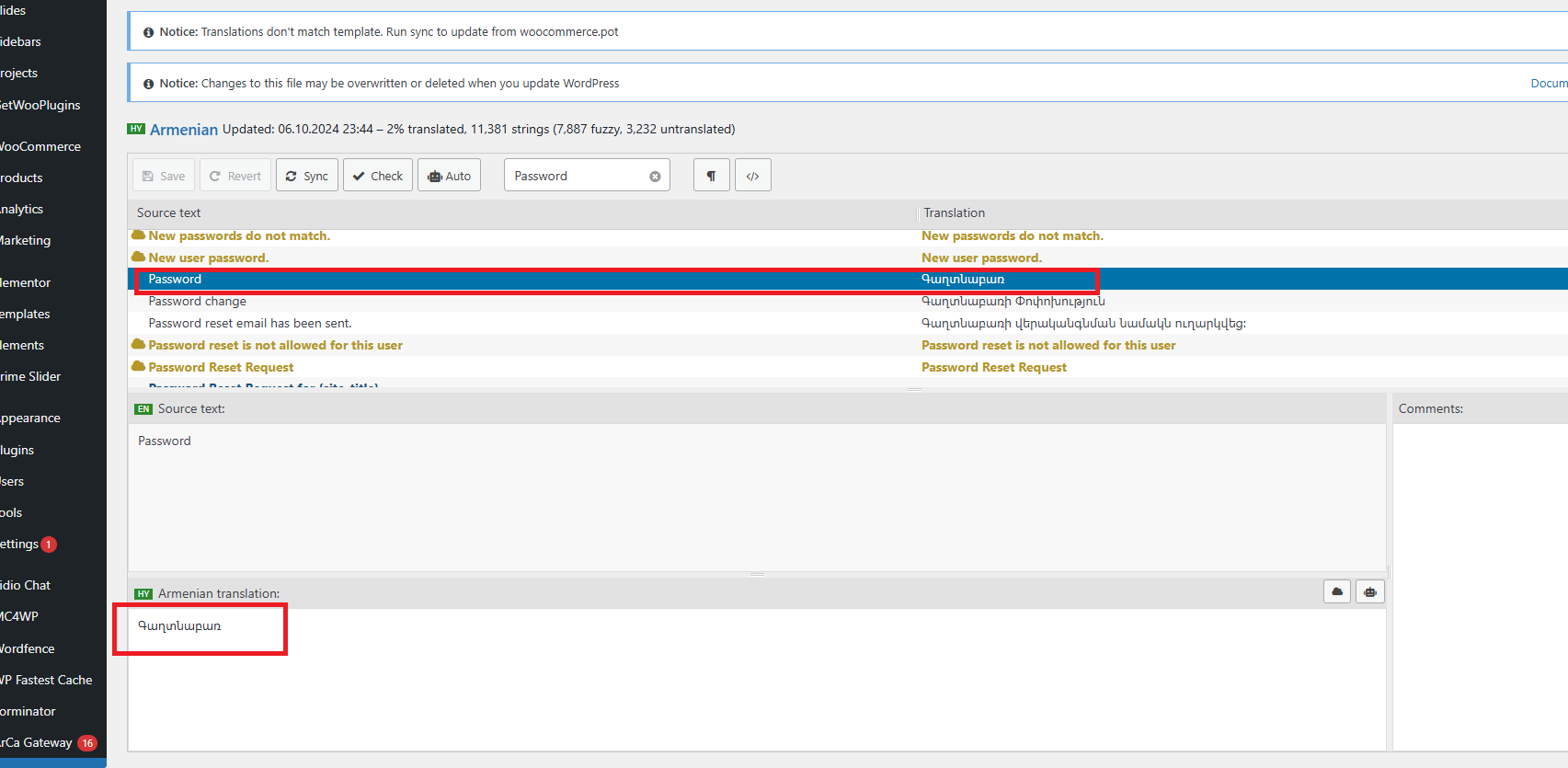Open Prime Slider sidebar item
The width and height of the screenshot is (1568, 768).
tap(30, 376)
